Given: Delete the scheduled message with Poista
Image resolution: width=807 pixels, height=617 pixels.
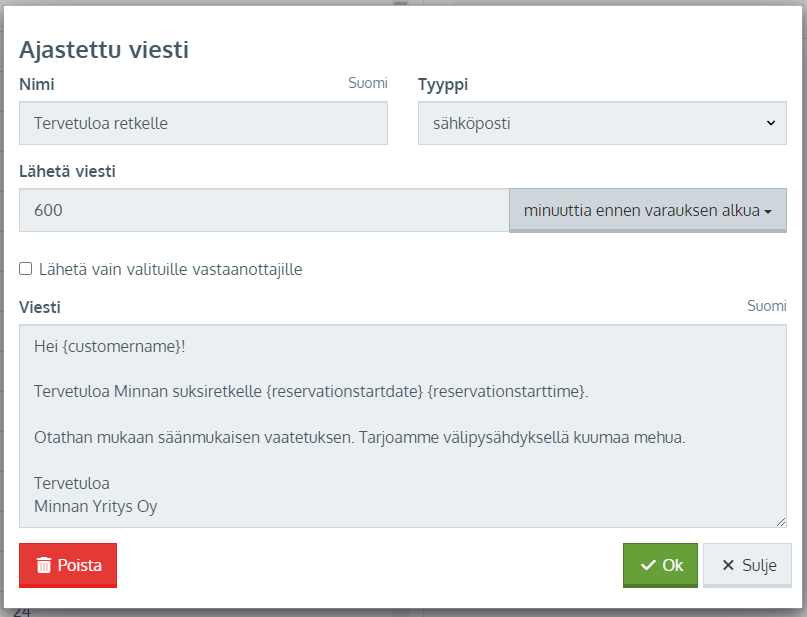Looking at the screenshot, I should click(68, 565).
